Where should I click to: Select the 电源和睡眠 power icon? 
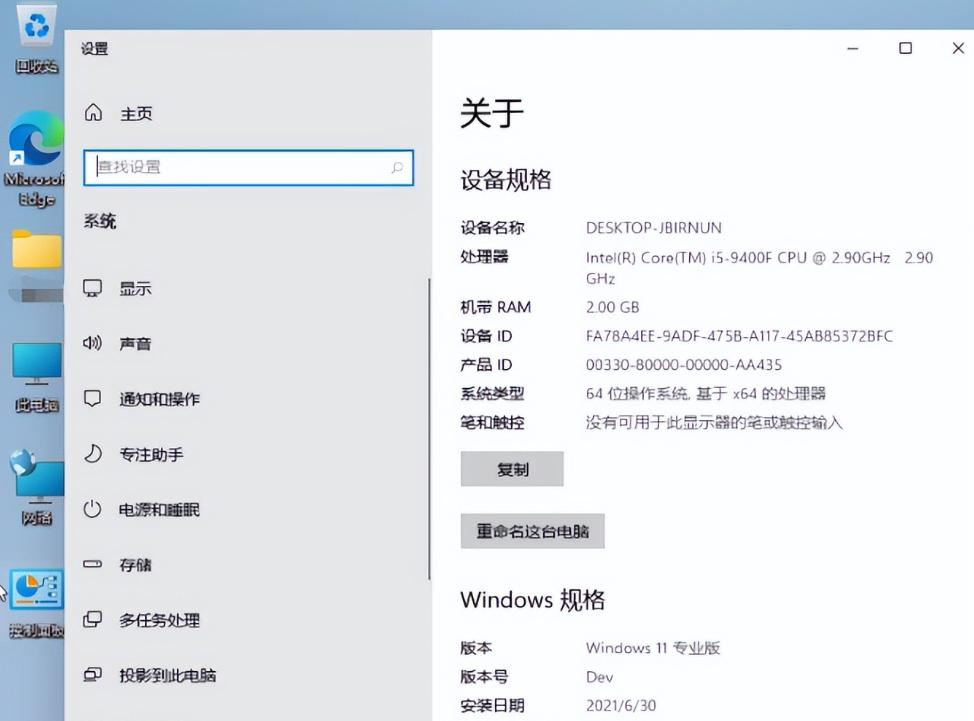pos(93,509)
